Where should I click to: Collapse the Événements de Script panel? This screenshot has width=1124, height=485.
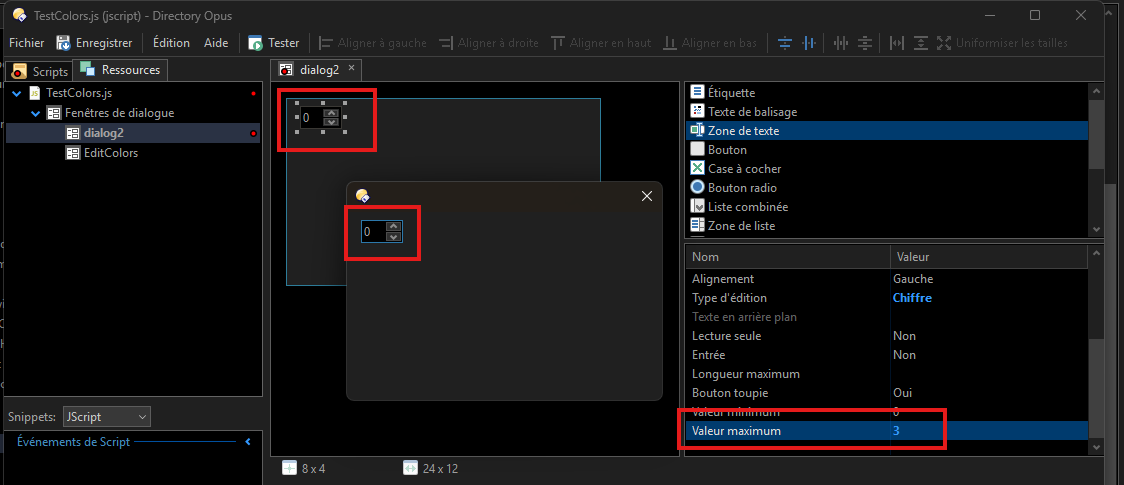pyautogui.click(x=248, y=441)
